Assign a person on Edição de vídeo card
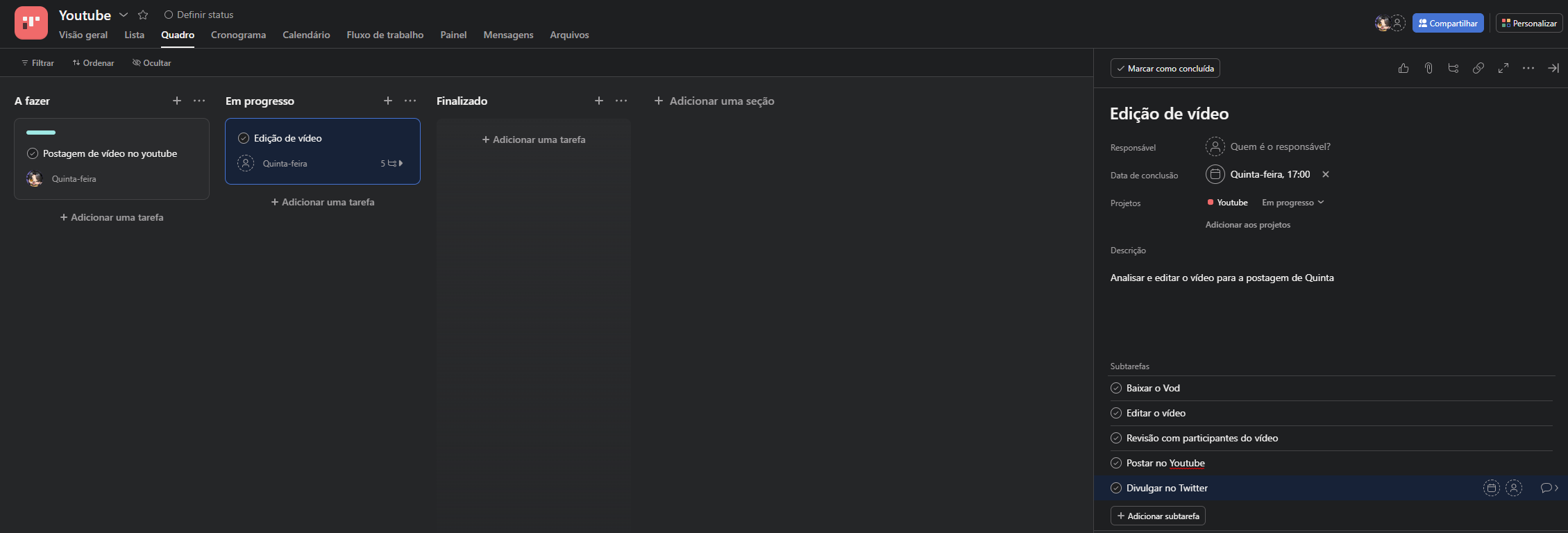 coord(246,164)
